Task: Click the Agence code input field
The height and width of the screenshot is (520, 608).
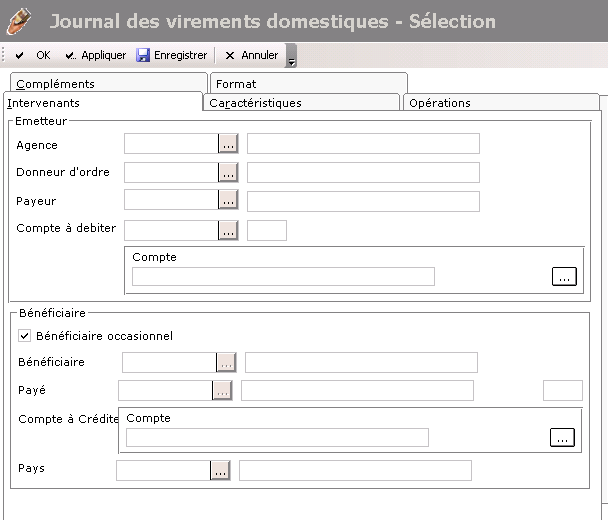Action: (170, 144)
